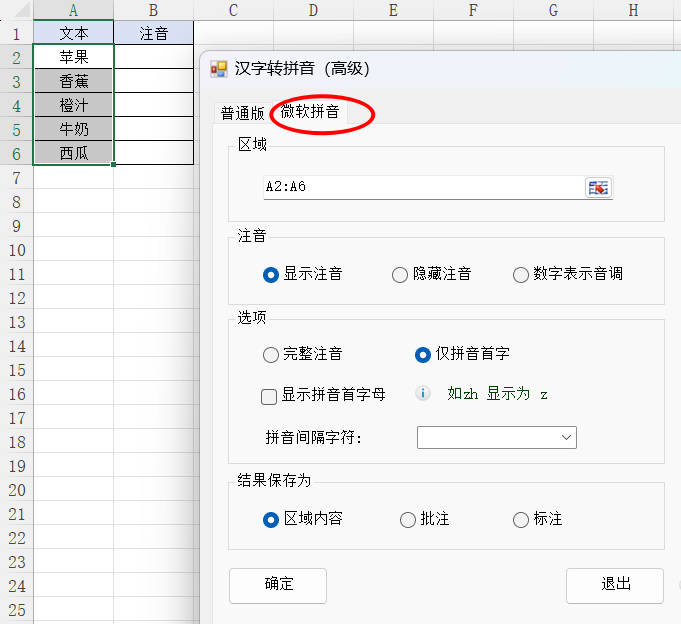Select 数字表示音调 radio option
Screen dimensions: 681x624
[520, 274]
